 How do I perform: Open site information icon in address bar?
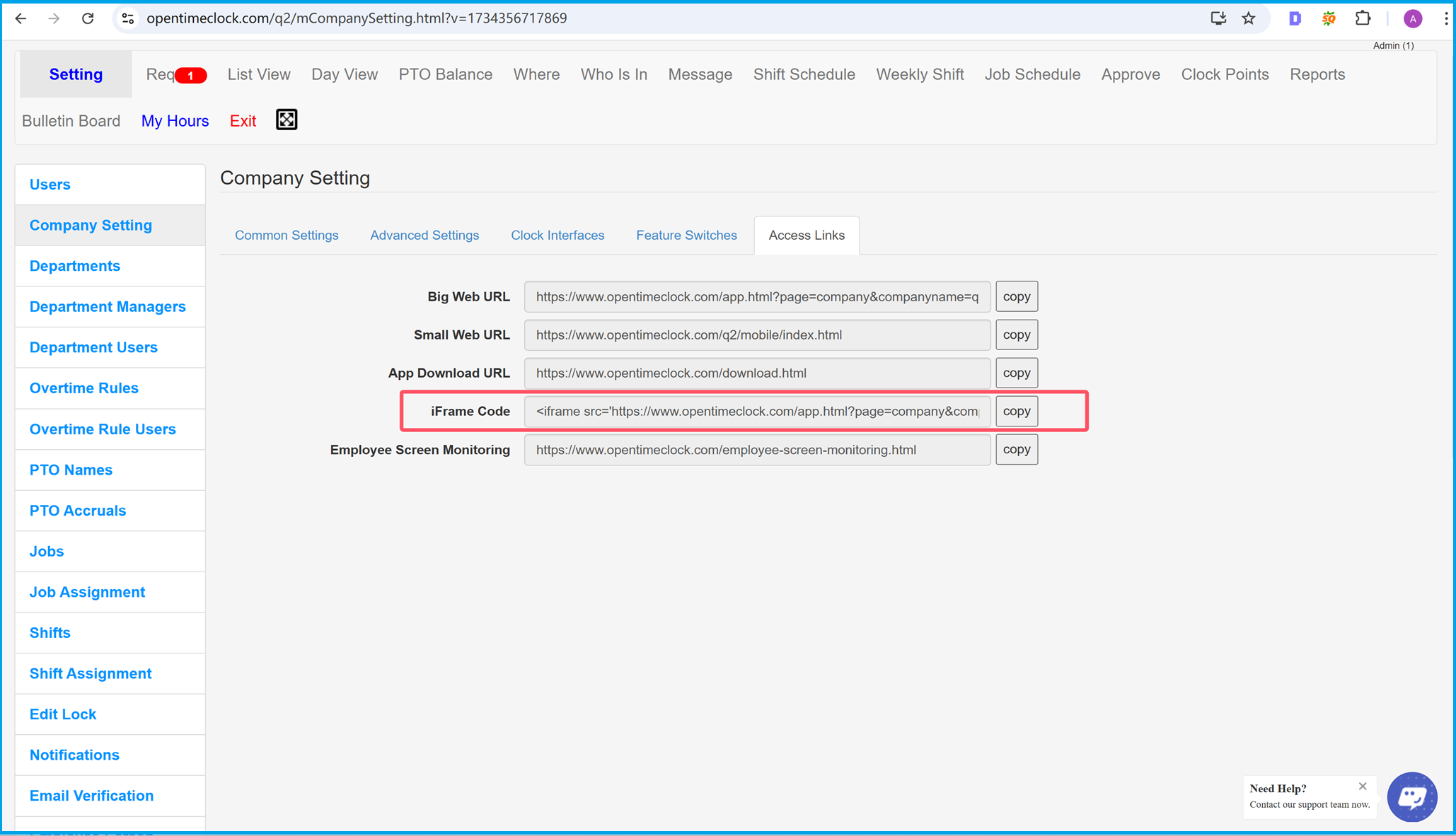(128, 18)
